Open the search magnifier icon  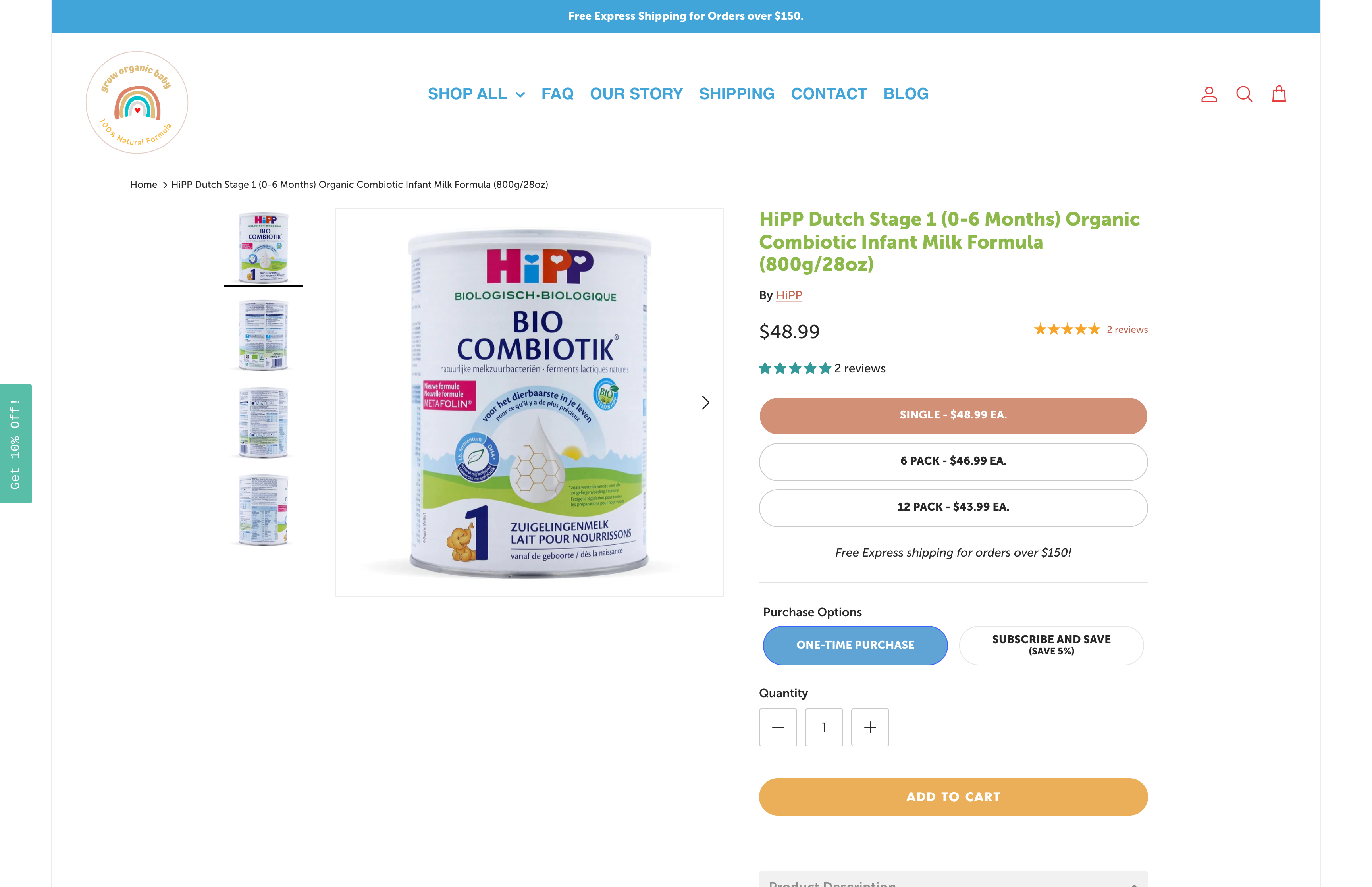1244,94
